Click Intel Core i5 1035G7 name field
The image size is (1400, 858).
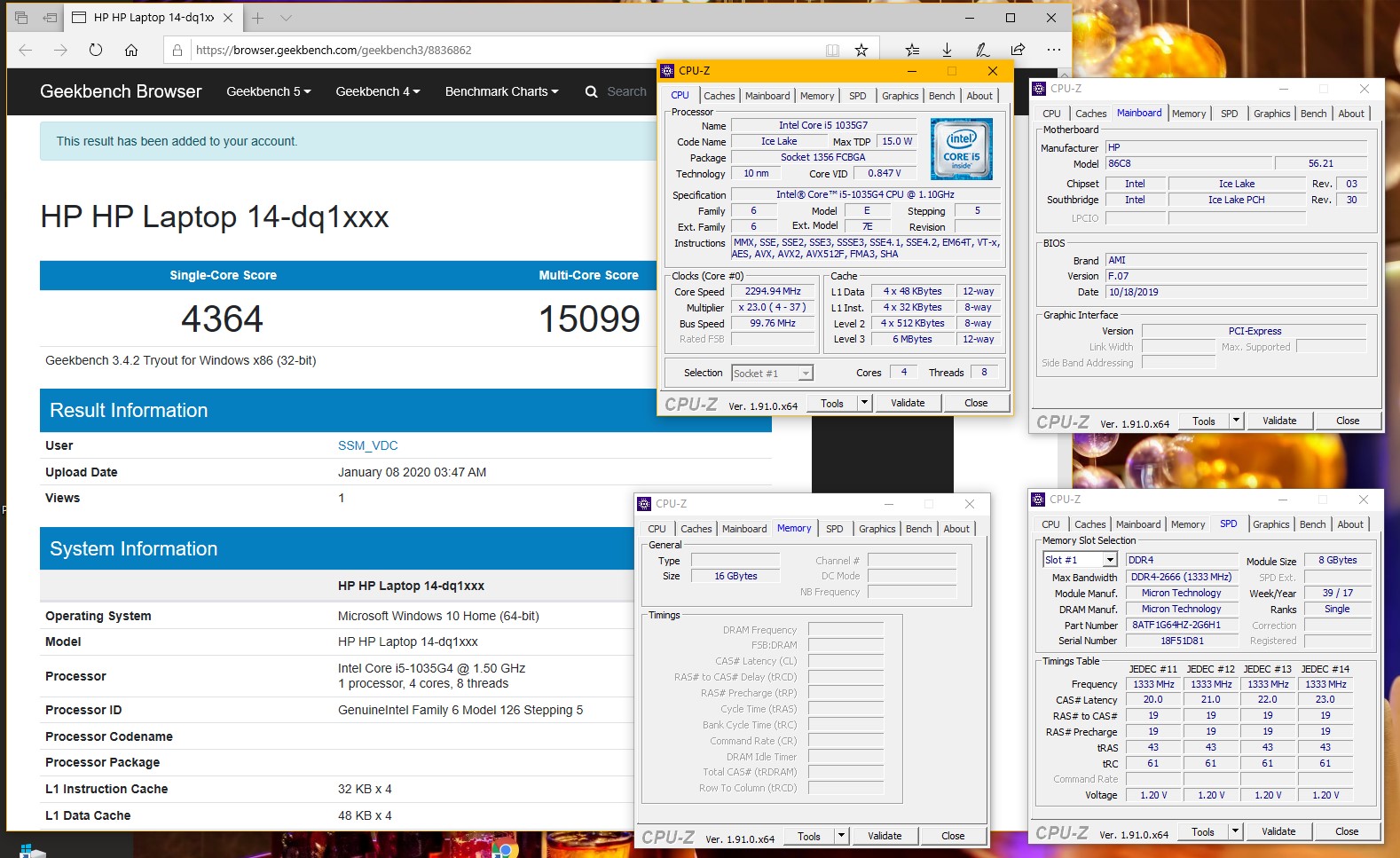(823, 125)
